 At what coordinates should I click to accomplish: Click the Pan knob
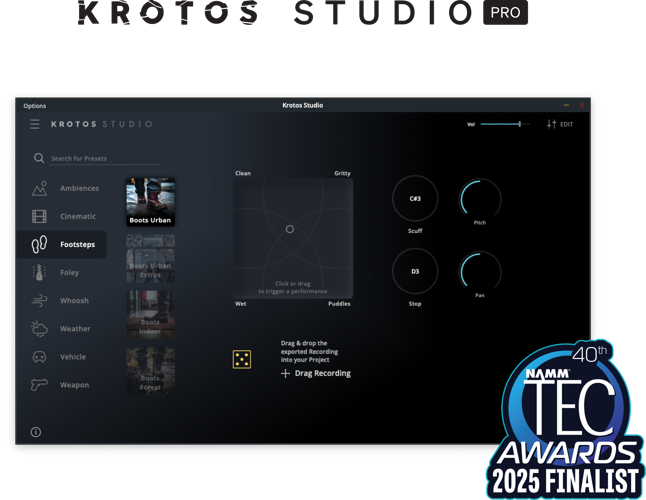click(x=480, y=271)
